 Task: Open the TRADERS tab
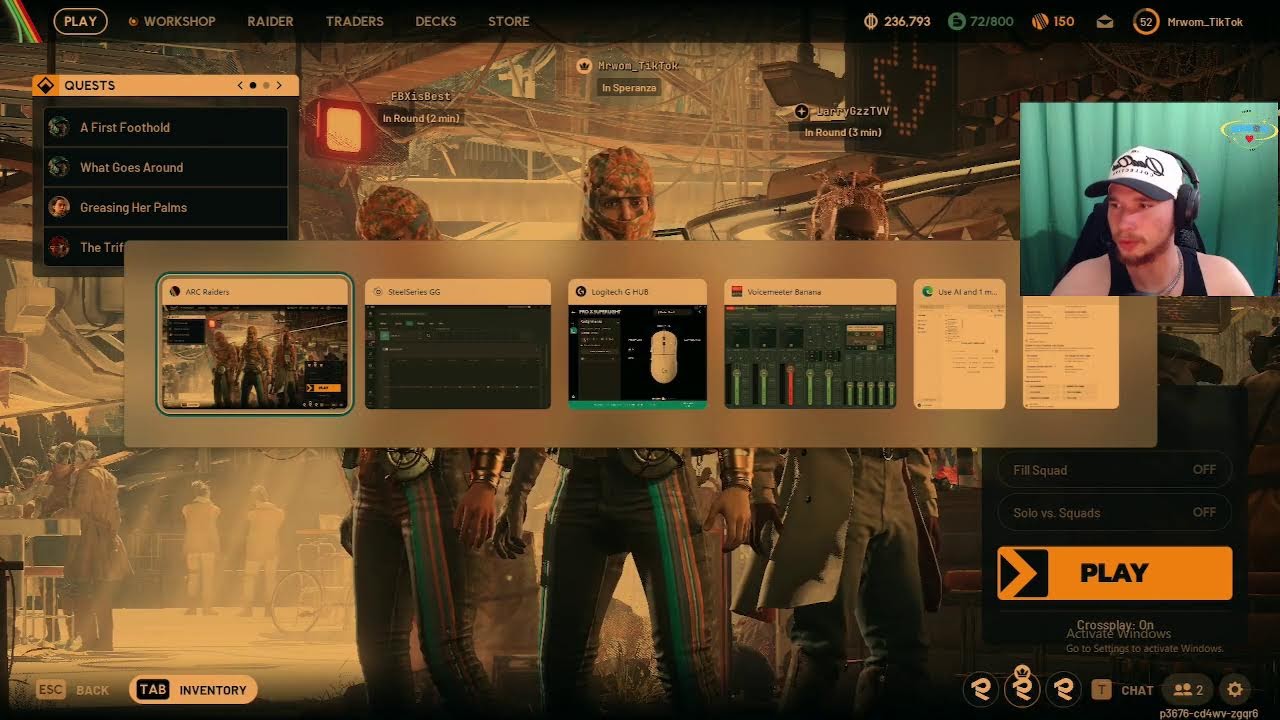coord(355,21)
